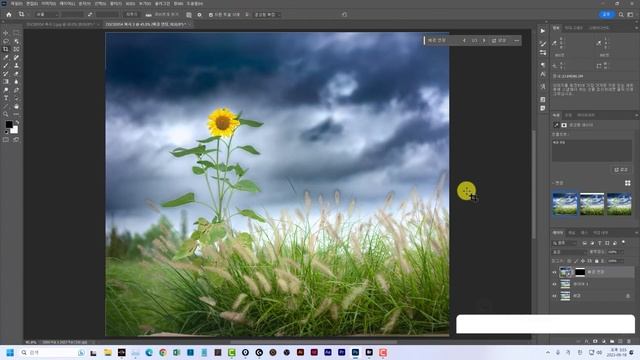Click Generate in the contextual taskbar
640x360 pixels.
[x=499, y=40]
